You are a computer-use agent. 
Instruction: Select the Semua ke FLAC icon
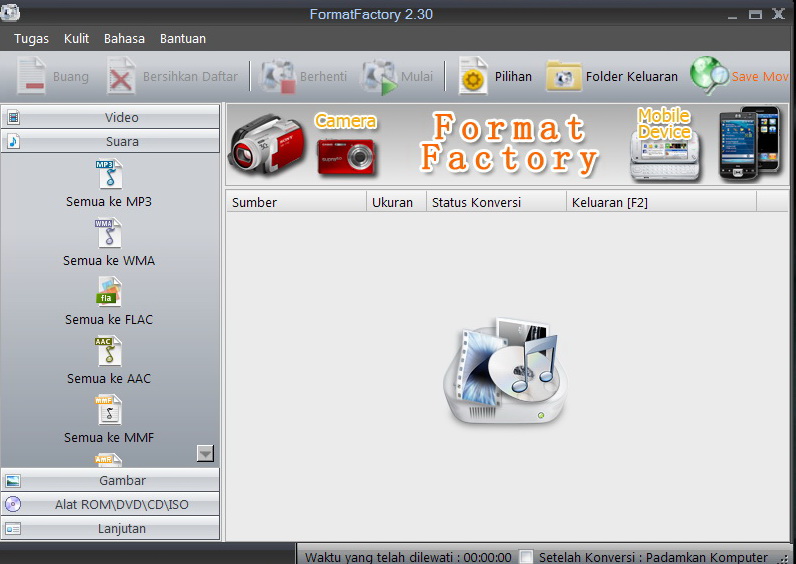110,291
